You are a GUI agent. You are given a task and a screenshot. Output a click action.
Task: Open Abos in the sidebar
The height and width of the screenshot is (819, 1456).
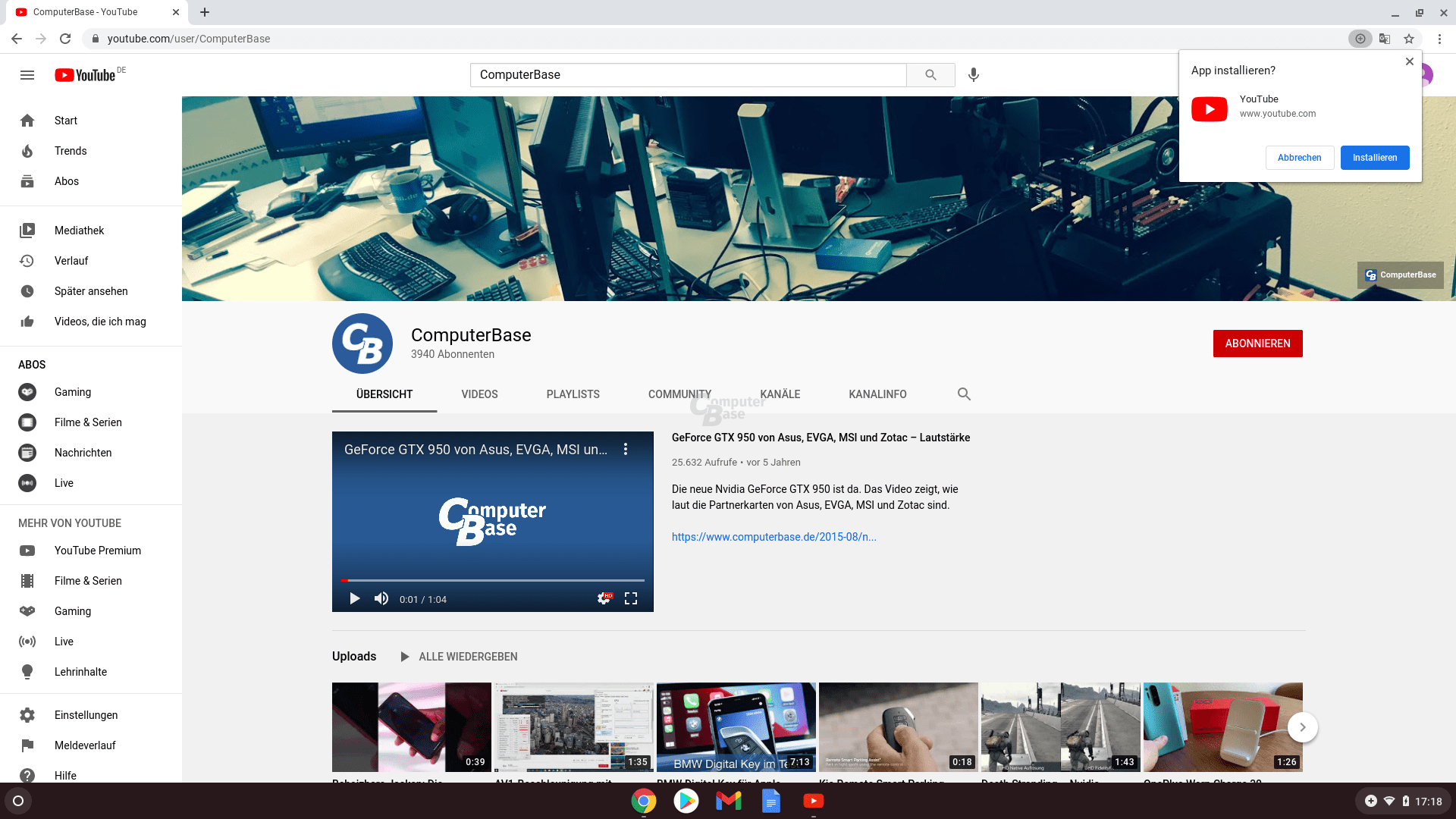coord(91,181)
